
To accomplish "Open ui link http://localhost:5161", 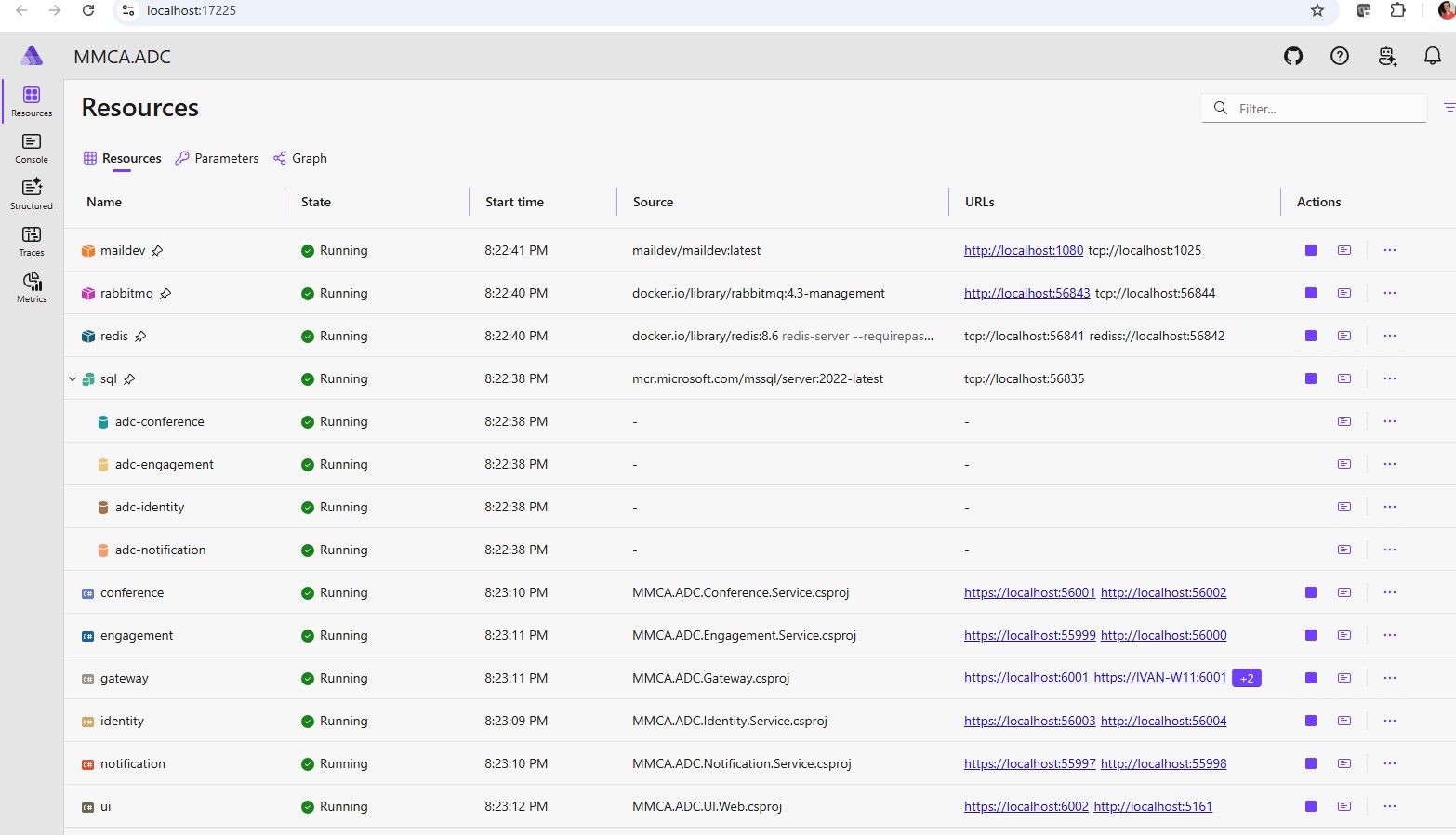I will pyautogui.click(x=1153, y=806).
